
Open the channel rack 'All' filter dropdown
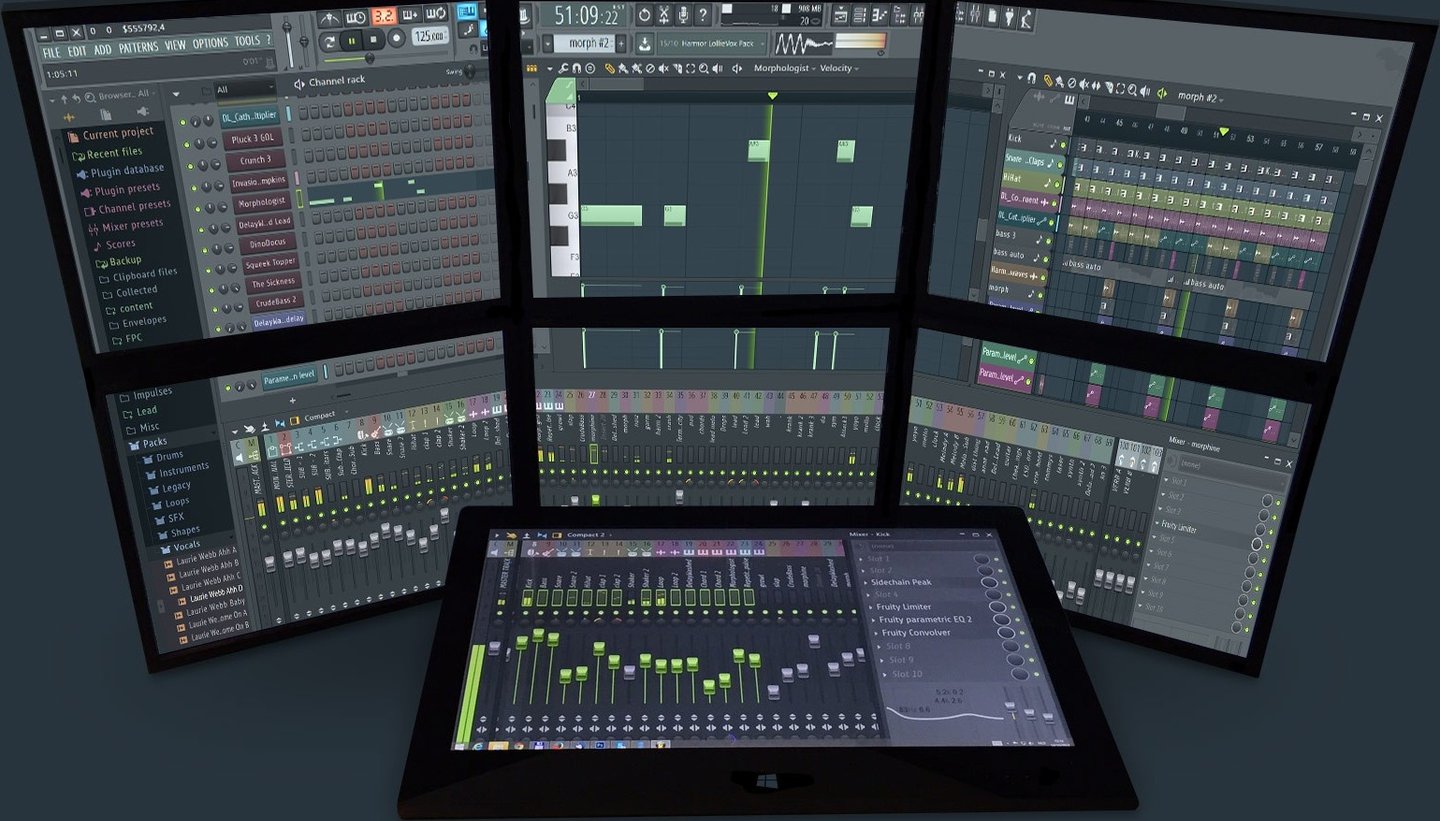point(245,89)
